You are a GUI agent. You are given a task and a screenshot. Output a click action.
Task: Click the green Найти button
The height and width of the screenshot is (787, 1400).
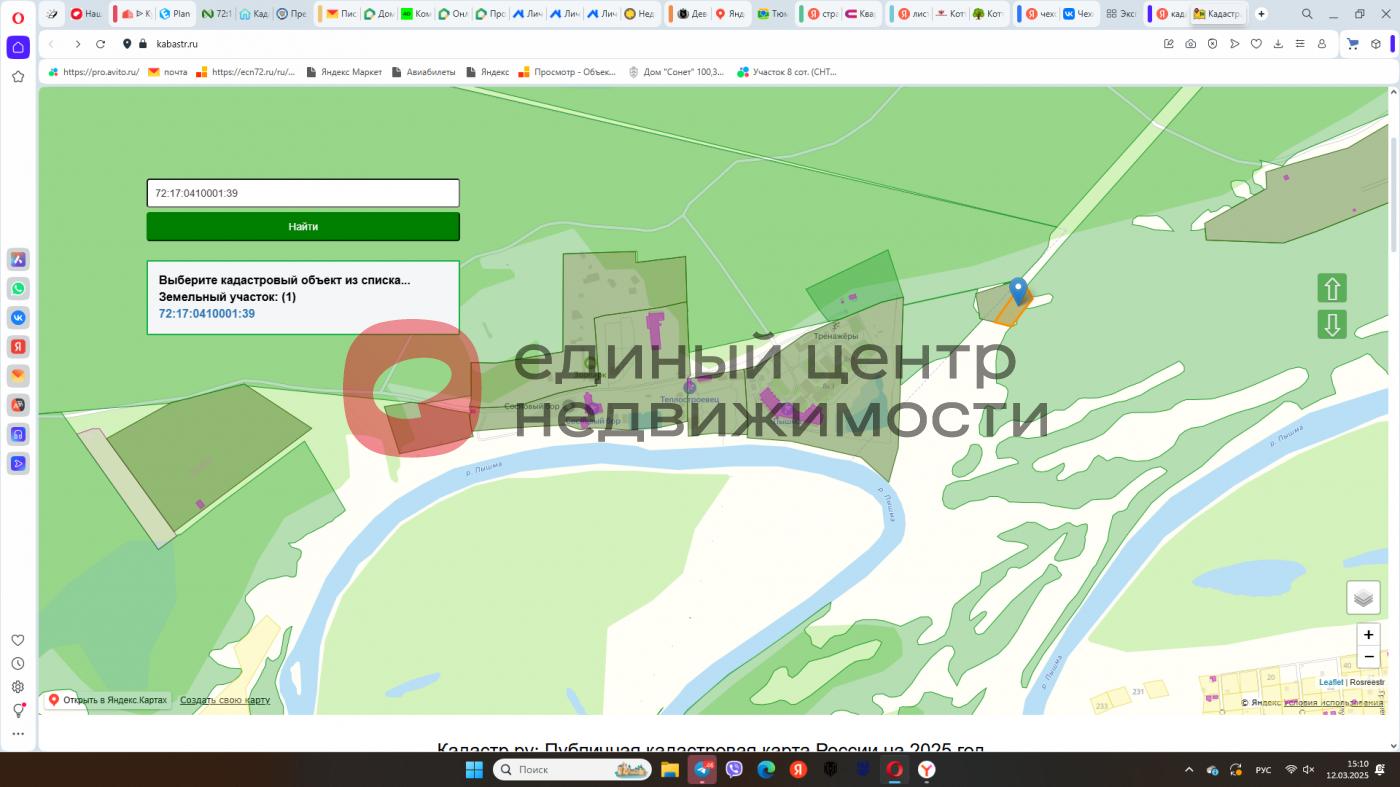303,226
